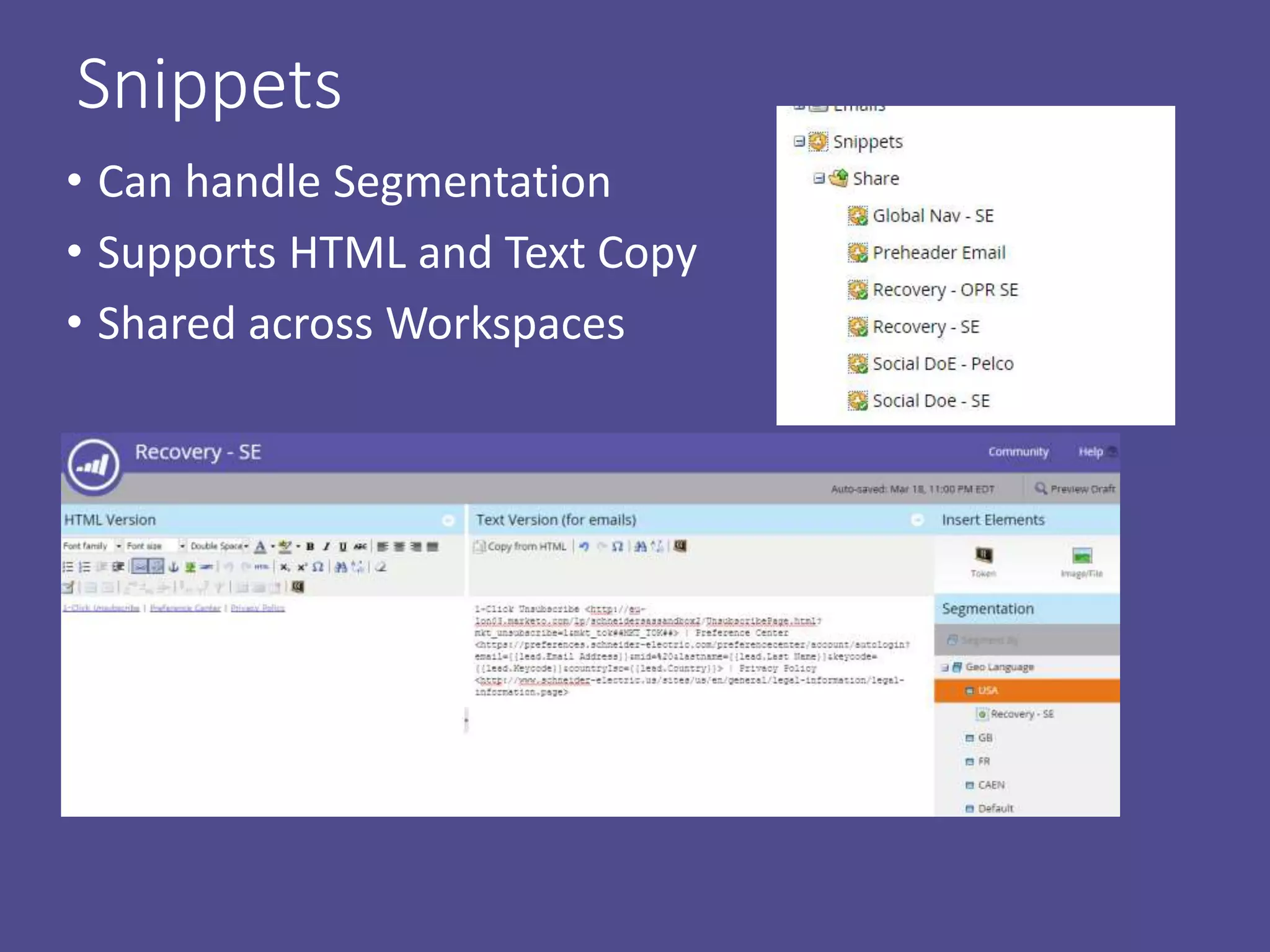Screen dimensions: 1270x952
Task: Click the highlight color swatch
Action: (285, 547)
